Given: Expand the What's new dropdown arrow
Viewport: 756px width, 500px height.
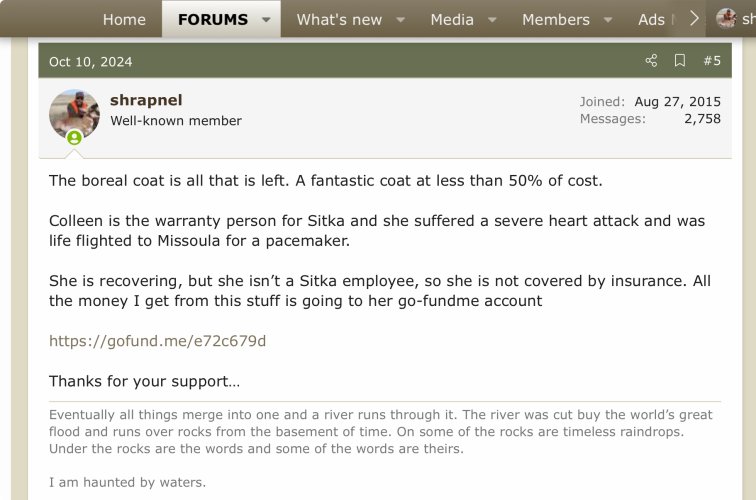Looking at the screenshot, I should 400,20.
